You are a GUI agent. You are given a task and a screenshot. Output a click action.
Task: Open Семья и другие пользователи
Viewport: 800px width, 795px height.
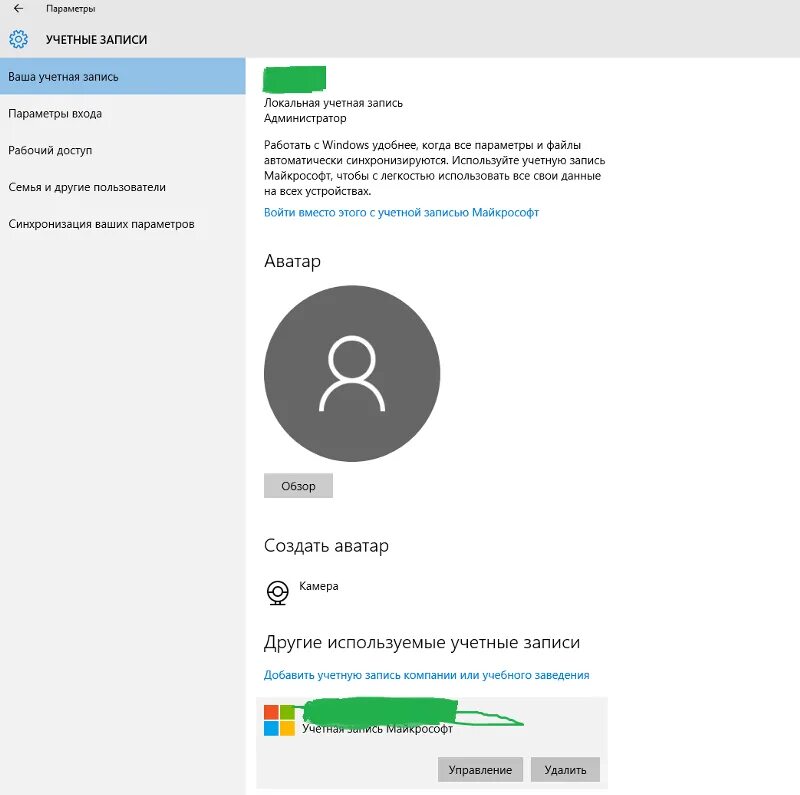click(122, 187)
